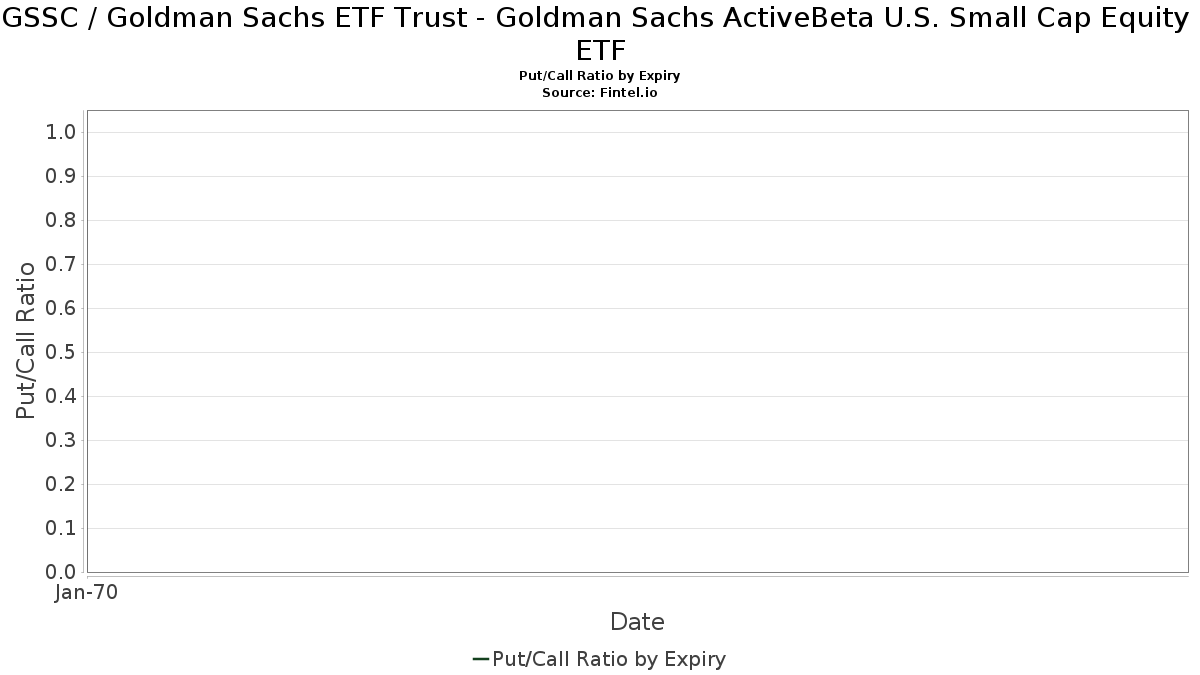Viewport: 1200px width, 675px height.
Task: Click the Put/Call Ratio by Expiry subtitle
Action: point(600,76)
